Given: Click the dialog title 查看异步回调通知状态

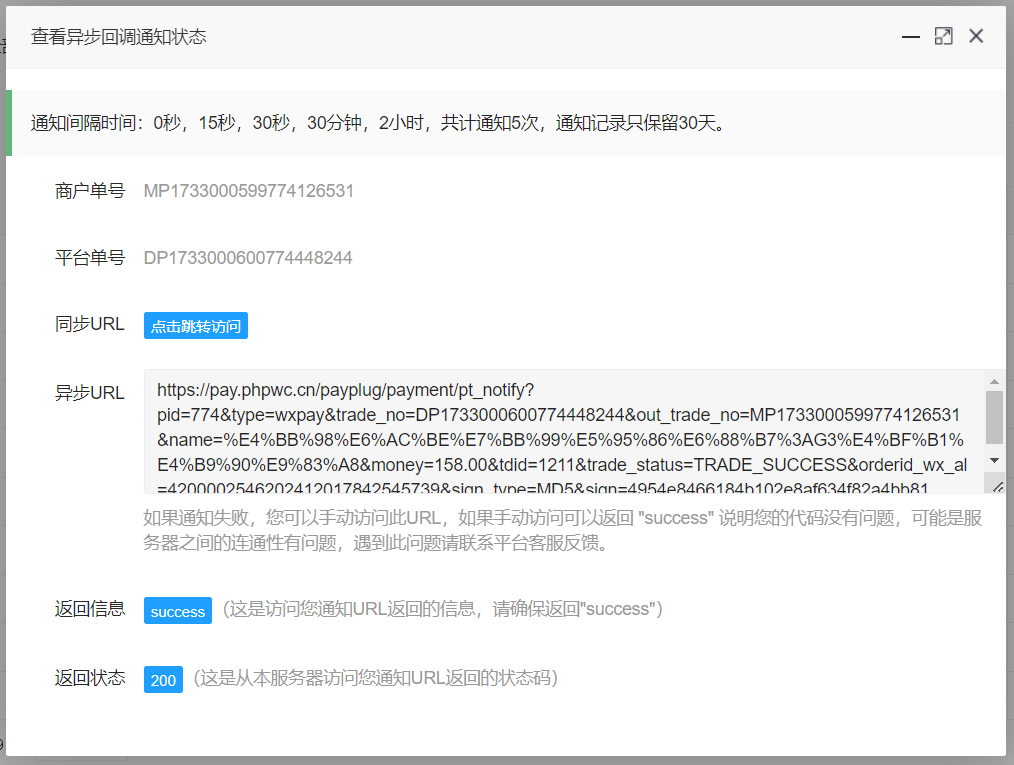Looking at the screenshot, I should pos(119,37).
